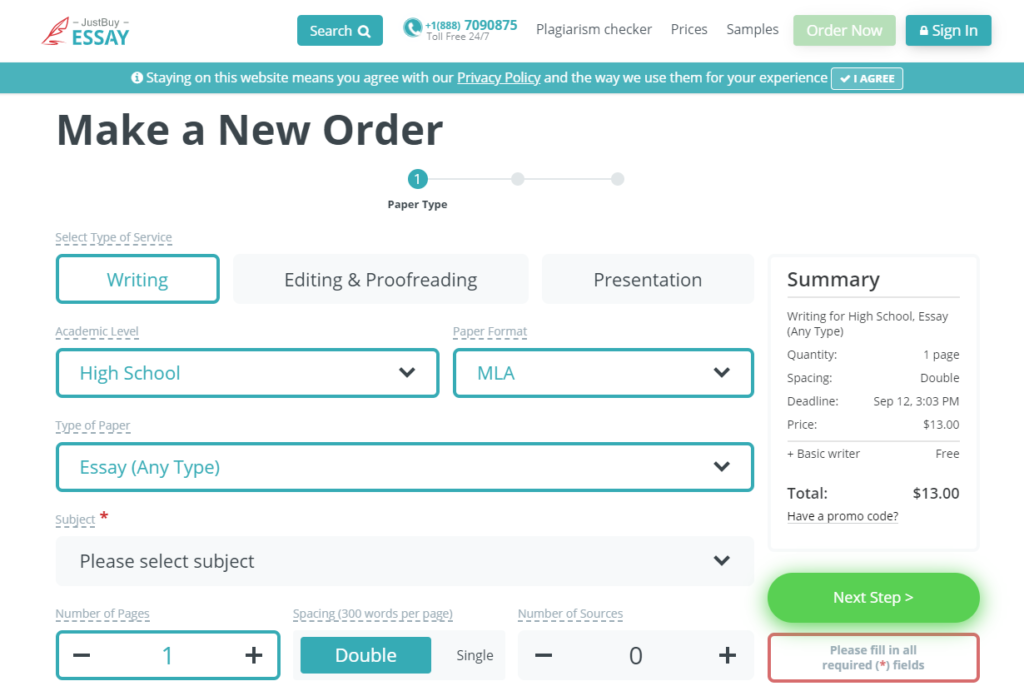Open the Paper Format MLA dropdown
The width and height of the screenshot is (1024, 696).
pos(603,373)
